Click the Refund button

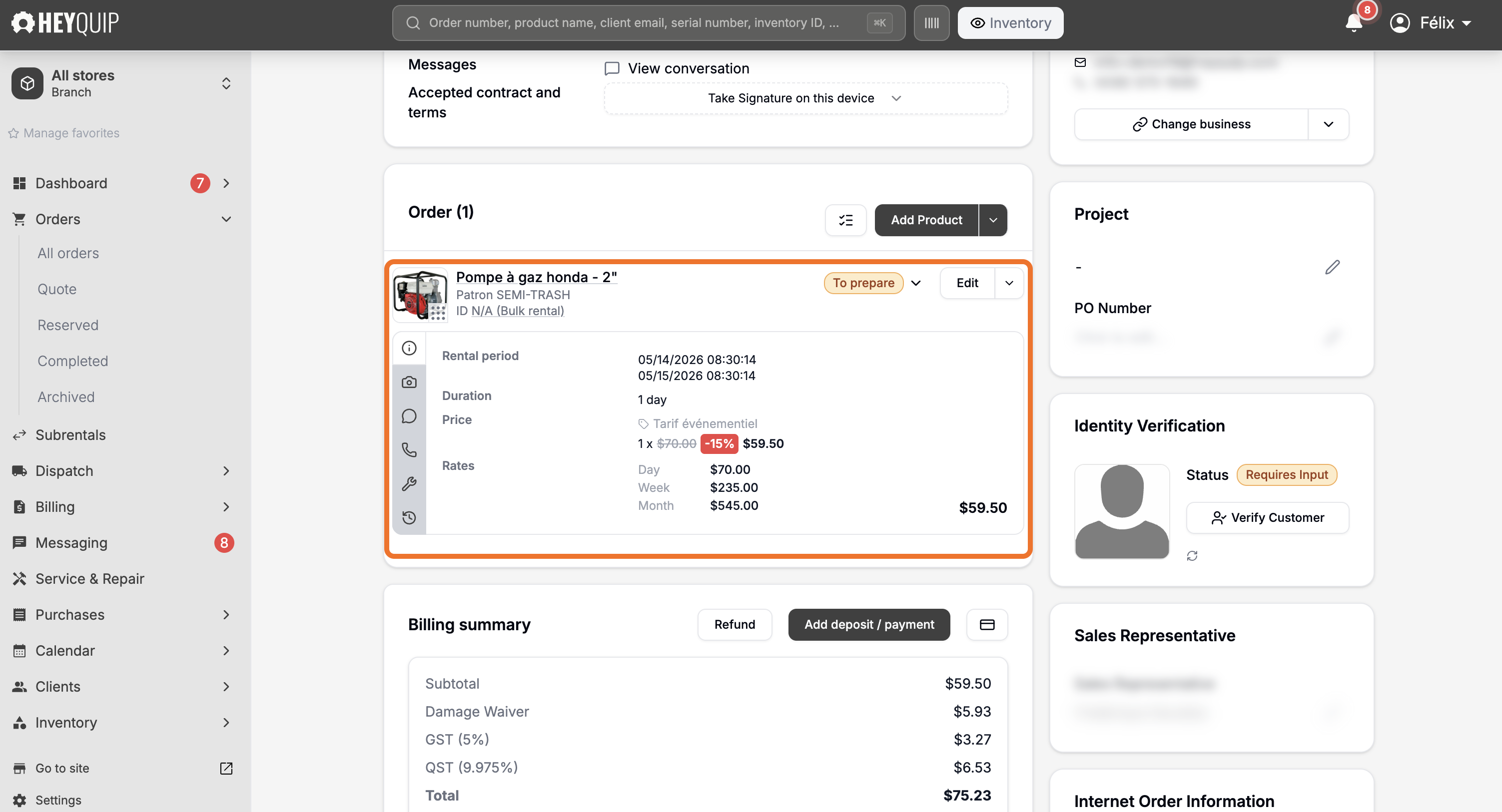(x=735, y=624)
